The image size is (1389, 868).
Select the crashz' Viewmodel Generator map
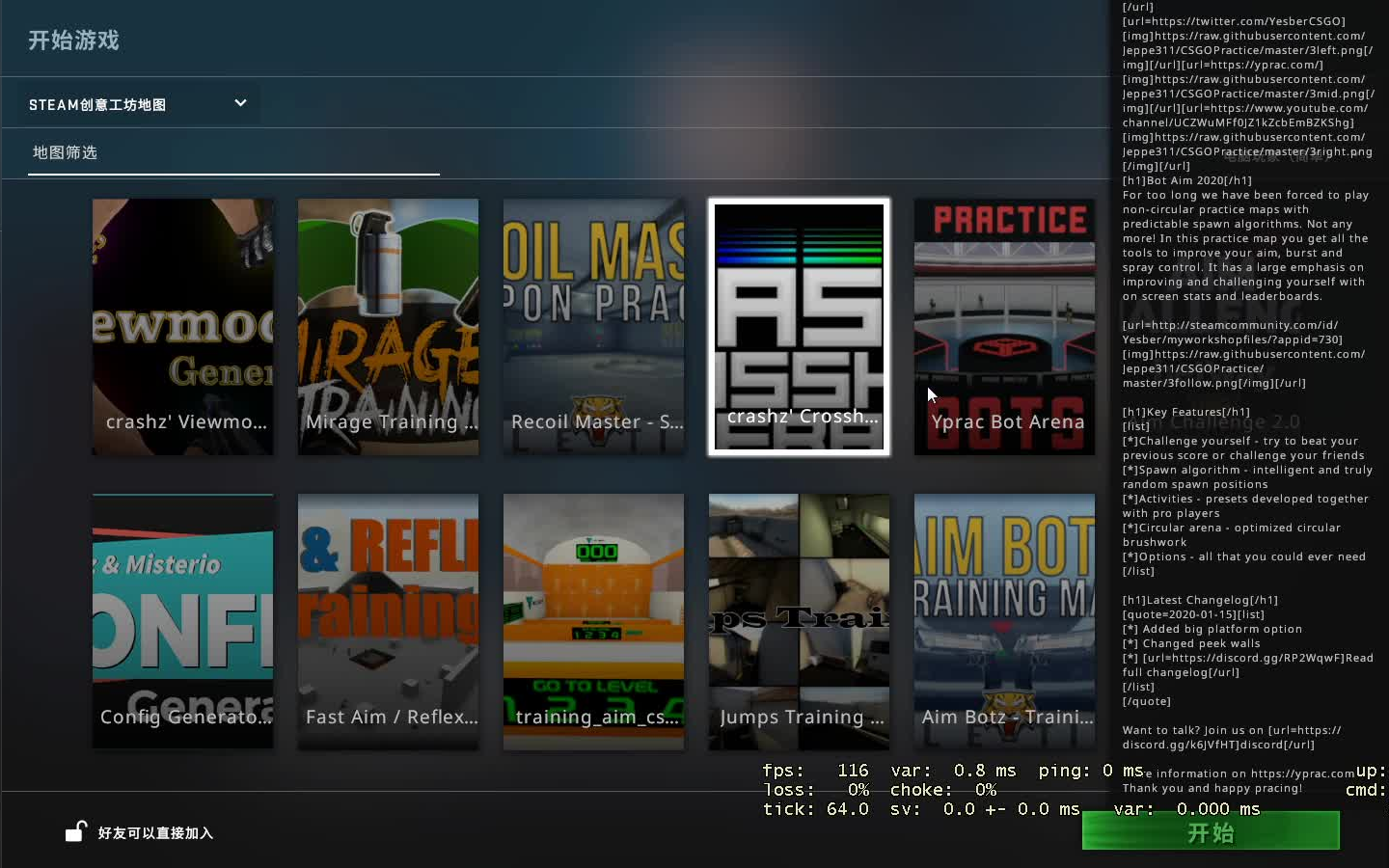tap(183, 327)
